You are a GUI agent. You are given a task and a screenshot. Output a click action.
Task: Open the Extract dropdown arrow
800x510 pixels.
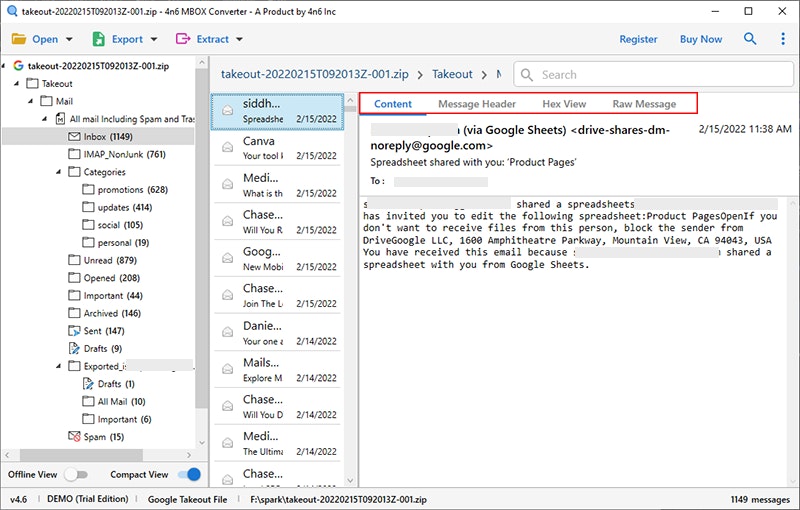click(x=239, y=39)
